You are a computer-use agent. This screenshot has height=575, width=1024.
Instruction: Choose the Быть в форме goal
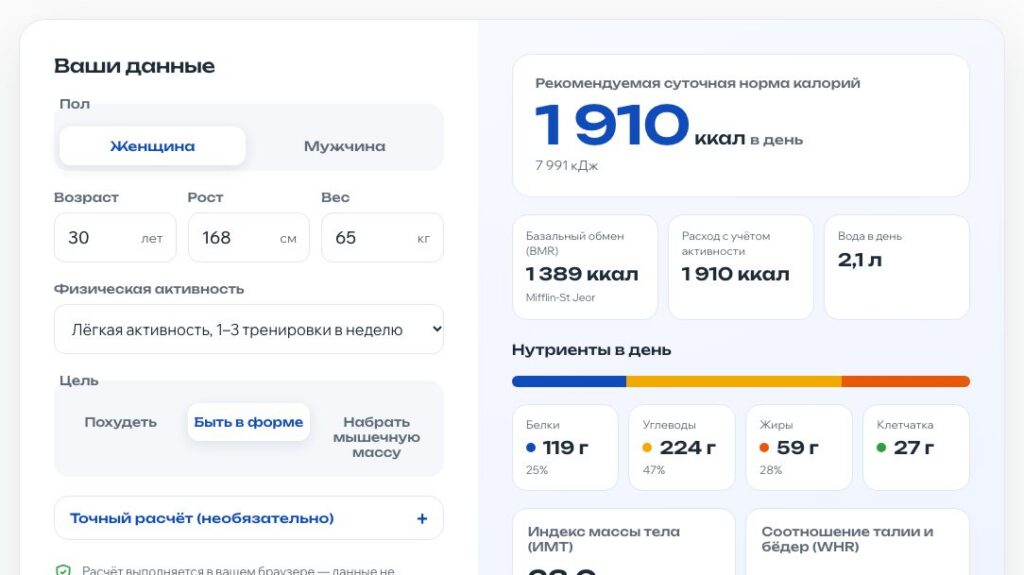click(248, 422)
